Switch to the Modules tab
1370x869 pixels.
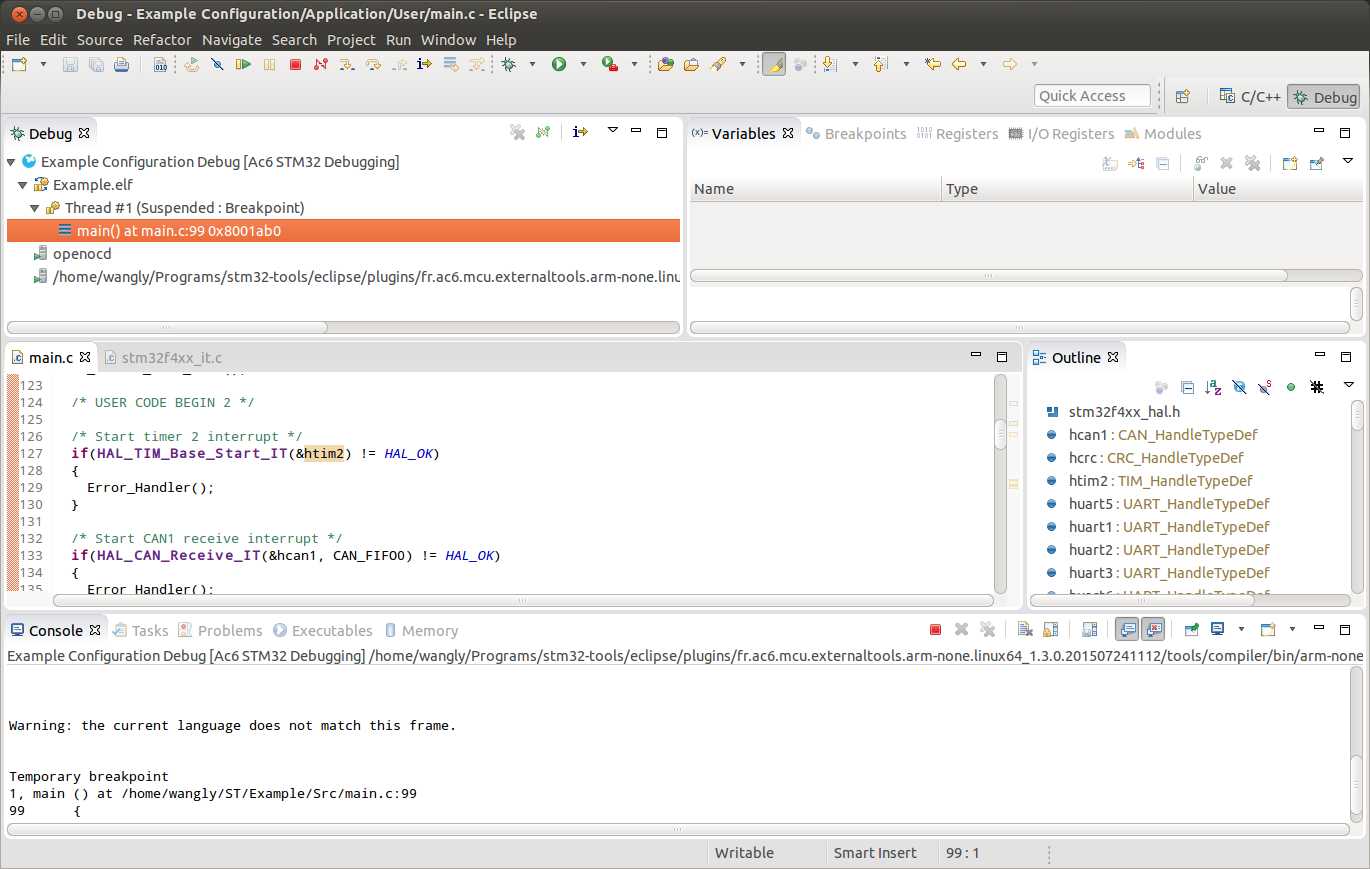click(1163, 134)
